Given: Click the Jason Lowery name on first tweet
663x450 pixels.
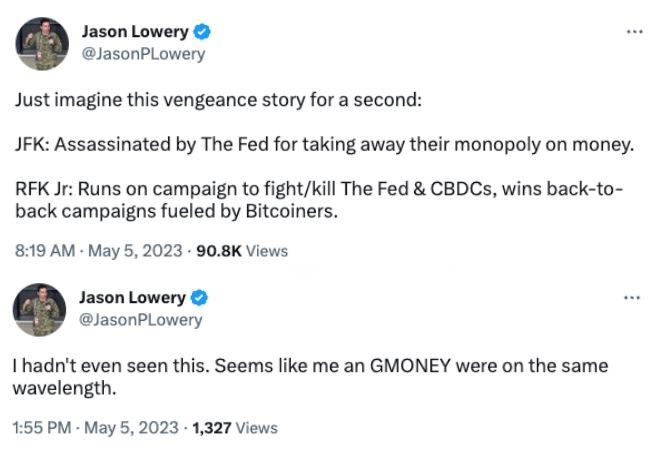Looking at the screenshot, I should click(x=135, y=32).
